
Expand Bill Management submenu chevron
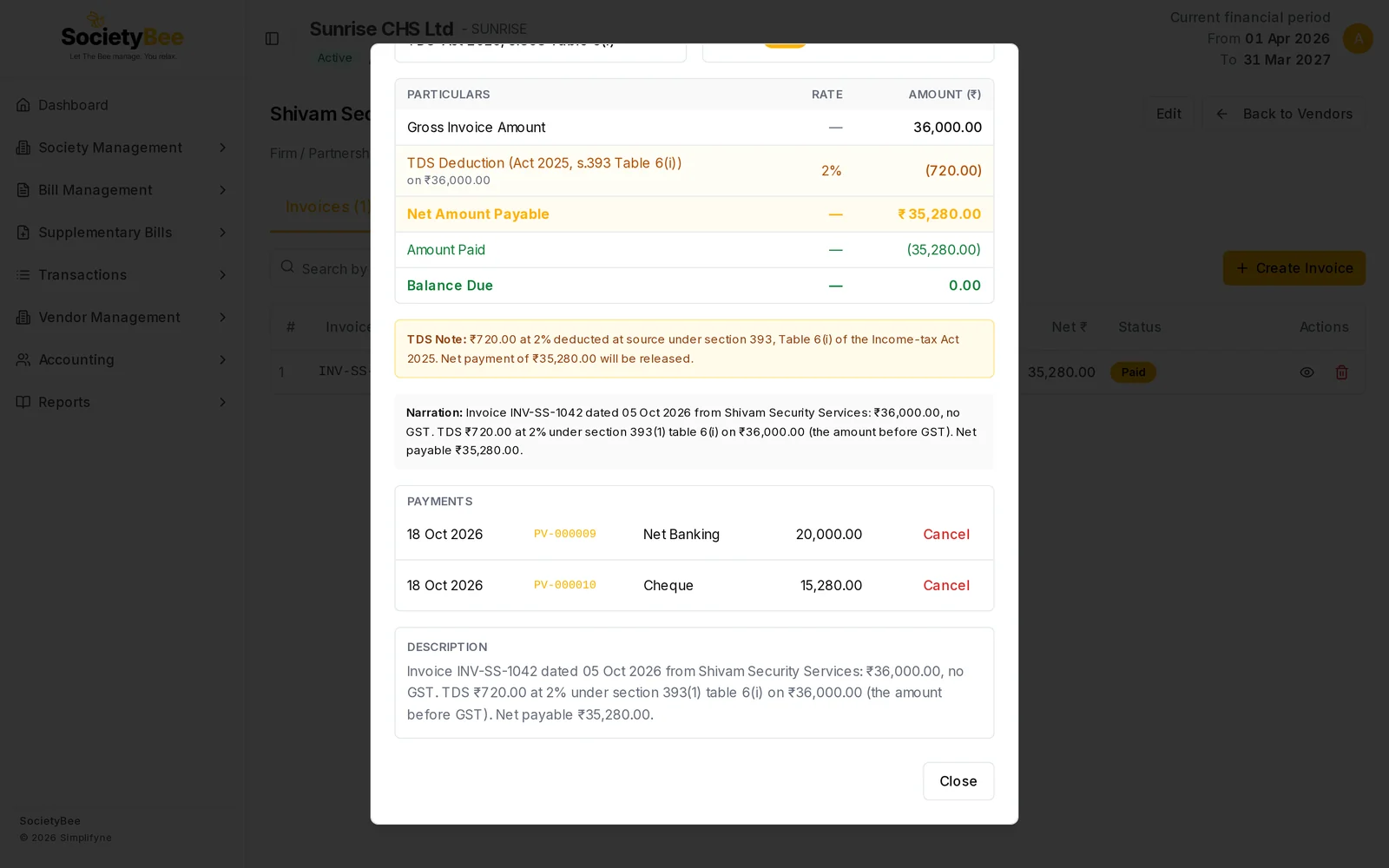[222, 190]
